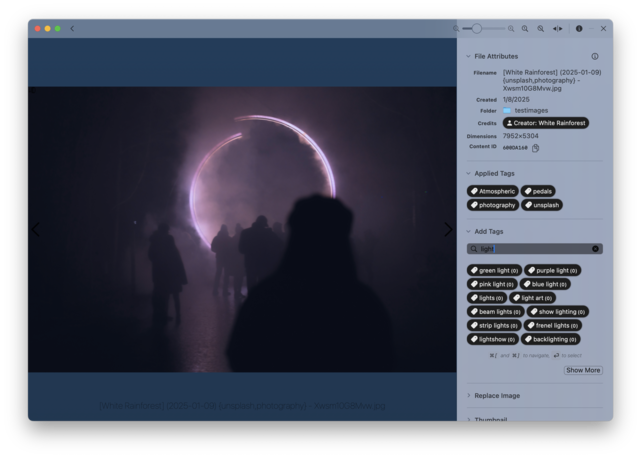Add the pink light tag
641x458 pixels.
pos(492,284)
